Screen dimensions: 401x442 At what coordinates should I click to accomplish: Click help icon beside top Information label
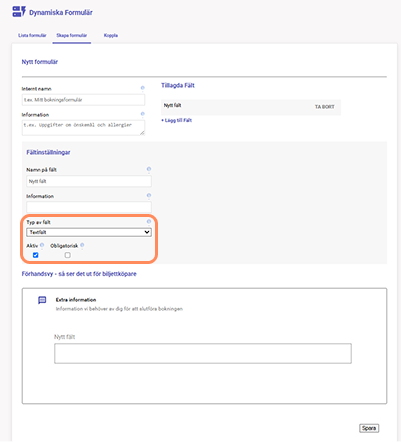pos(143,114)
